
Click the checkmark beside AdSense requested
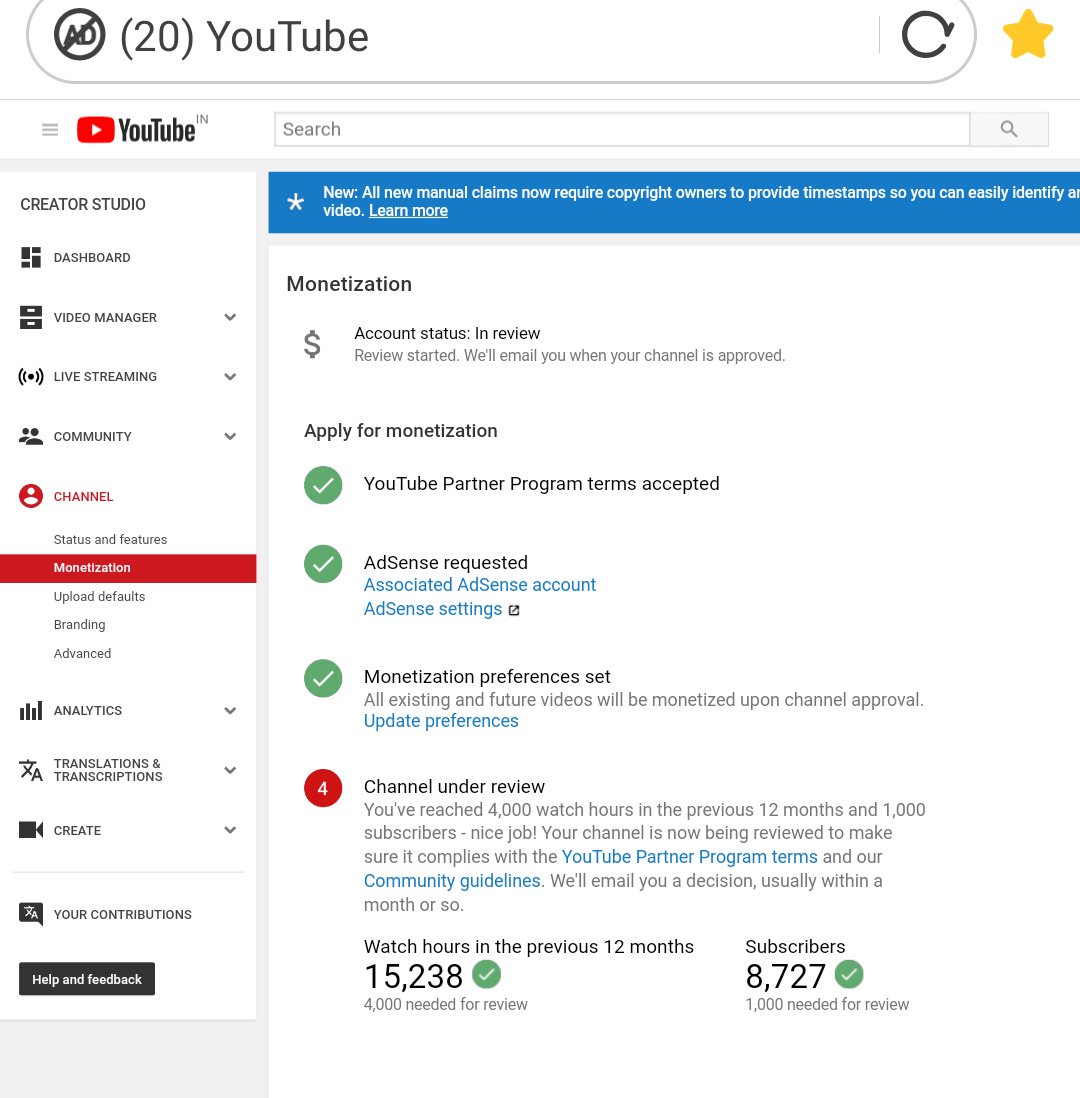[x=323, y=564]
